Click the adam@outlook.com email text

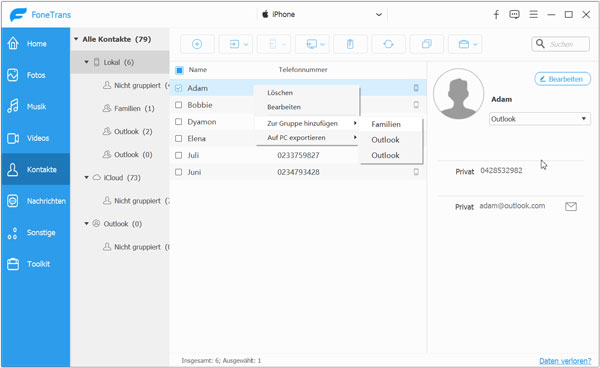(512, 206)
